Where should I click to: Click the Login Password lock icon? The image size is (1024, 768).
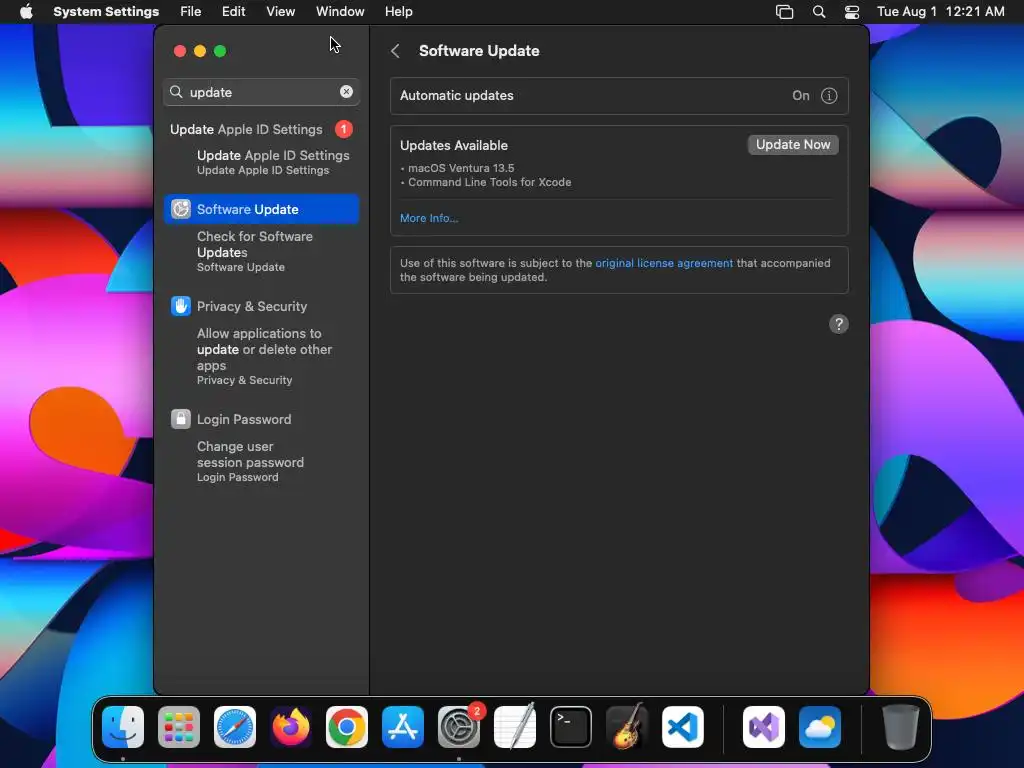point(181,419)
